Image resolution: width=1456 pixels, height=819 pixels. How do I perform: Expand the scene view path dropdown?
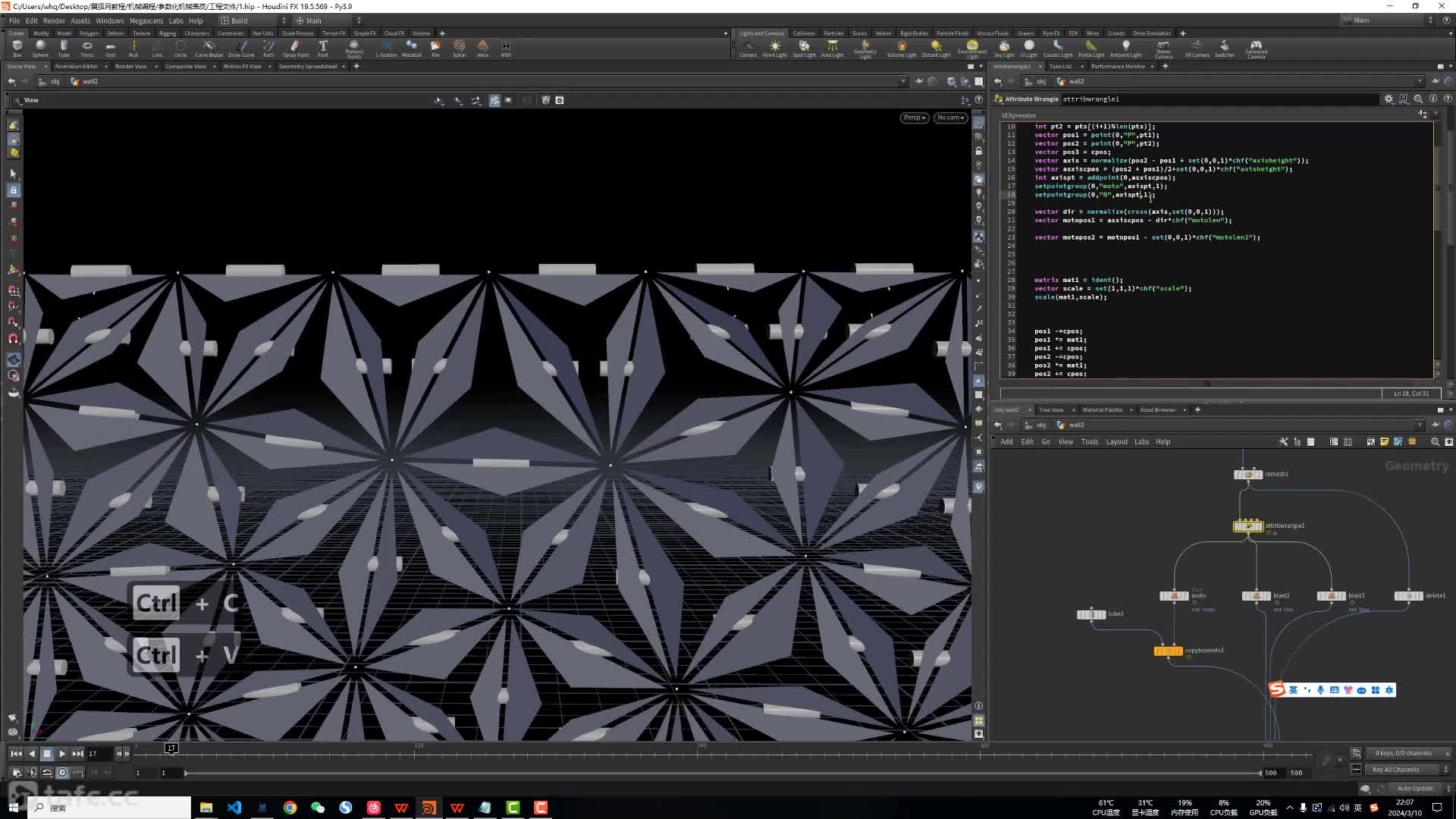(x=902, y=81)
